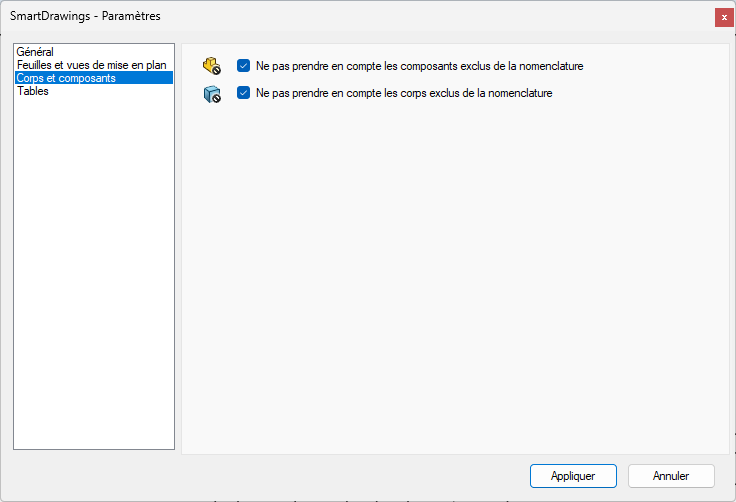736x502 pixels.
Task: Uncheck the excluded components checkbox
Action: [243, 66]
